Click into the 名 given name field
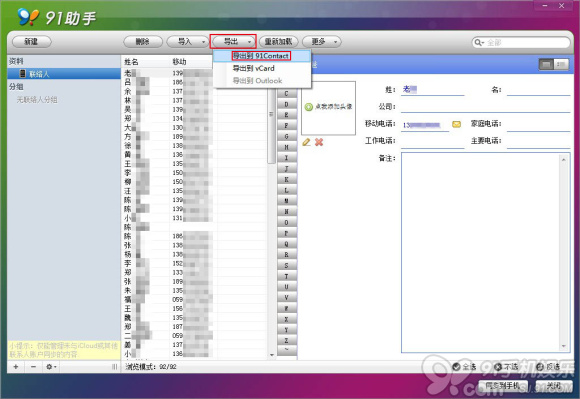Screen dimensions: 580x399 pos(538,90)
